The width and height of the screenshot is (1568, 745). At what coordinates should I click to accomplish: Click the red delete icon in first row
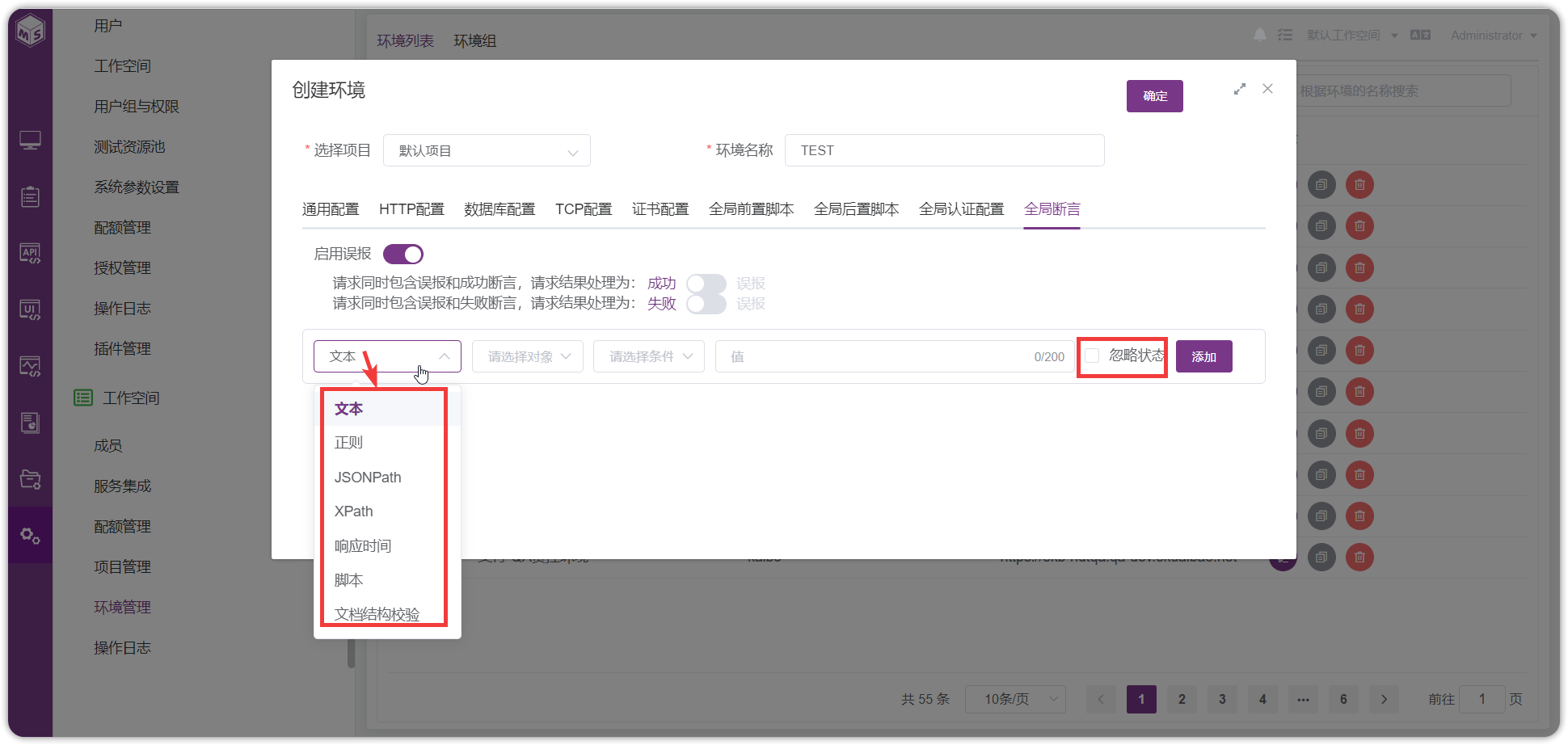pos(1359,185)
